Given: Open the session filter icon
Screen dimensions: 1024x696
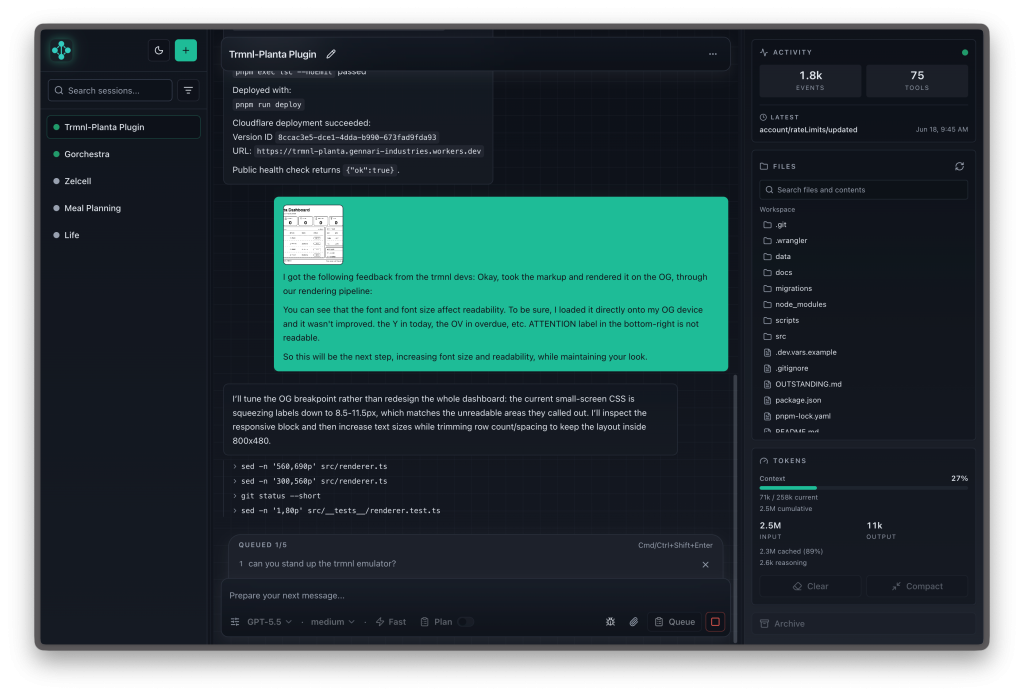Looking at the screenshot, I should coord(188,90).
